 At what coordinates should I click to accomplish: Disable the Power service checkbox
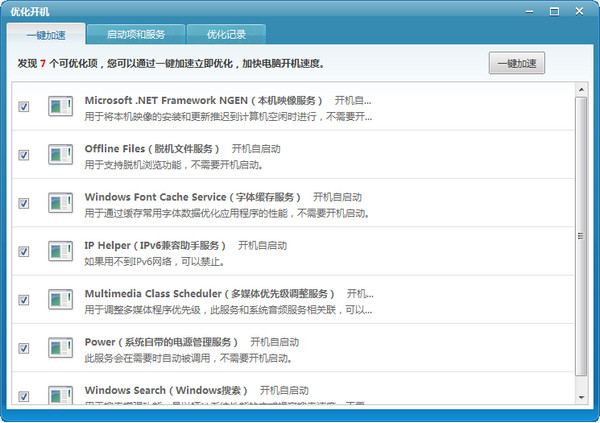(x=24, y=348)
